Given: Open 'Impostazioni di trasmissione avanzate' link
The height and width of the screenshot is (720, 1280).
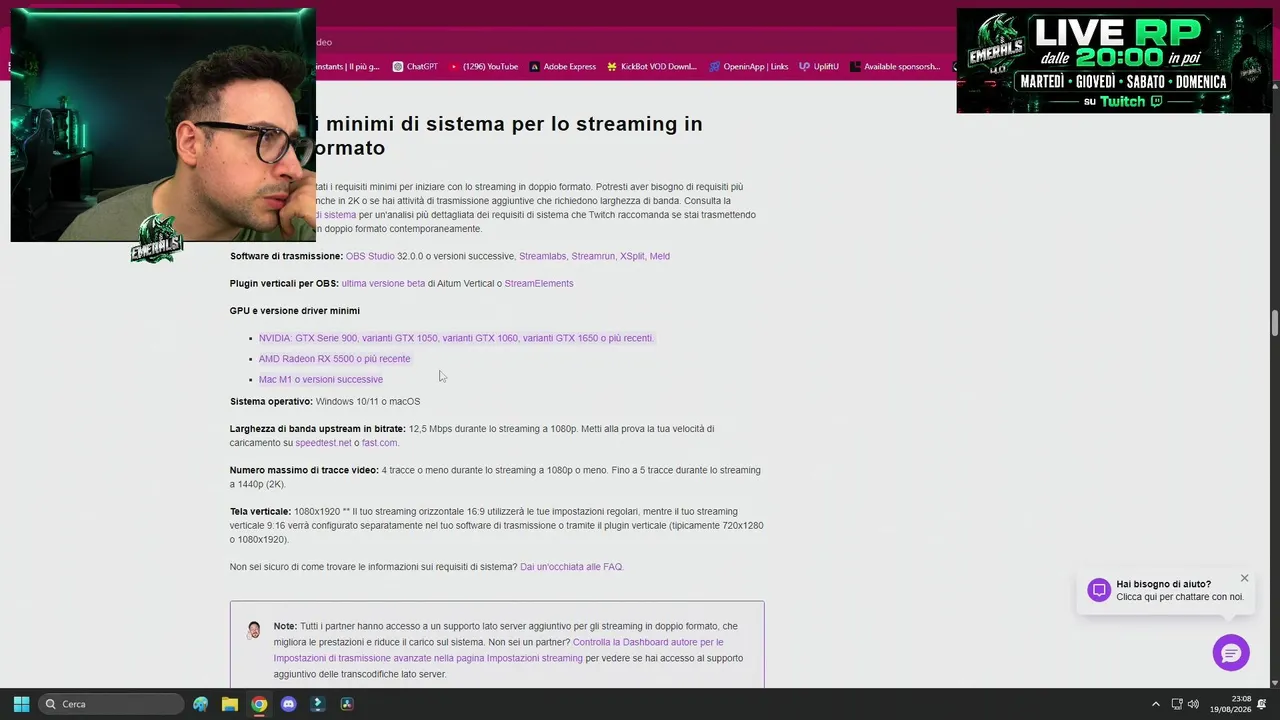Looking at the screenshot, I should (x=428, y=658).
